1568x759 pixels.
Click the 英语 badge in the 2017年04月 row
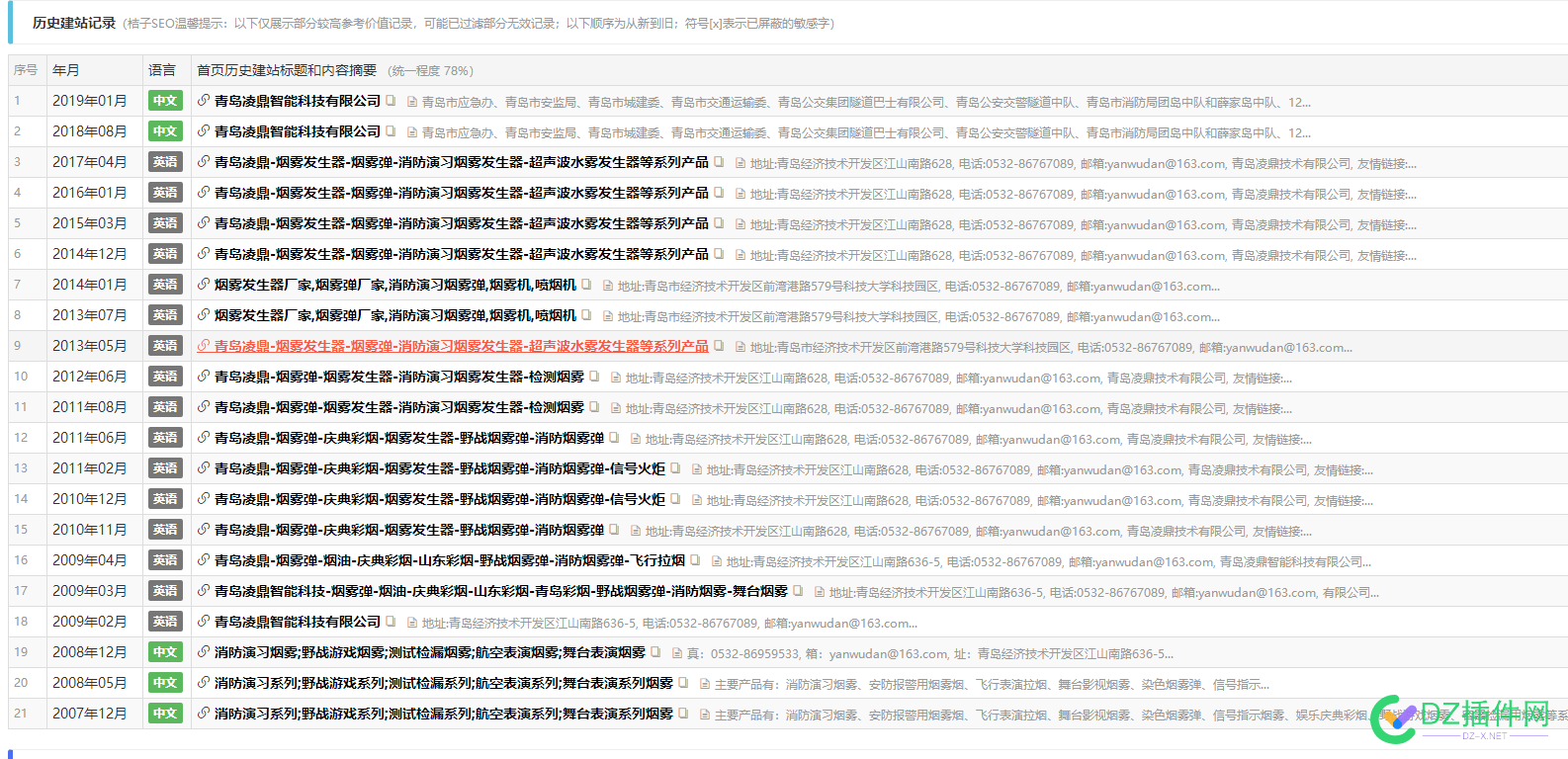coord(165,162)
